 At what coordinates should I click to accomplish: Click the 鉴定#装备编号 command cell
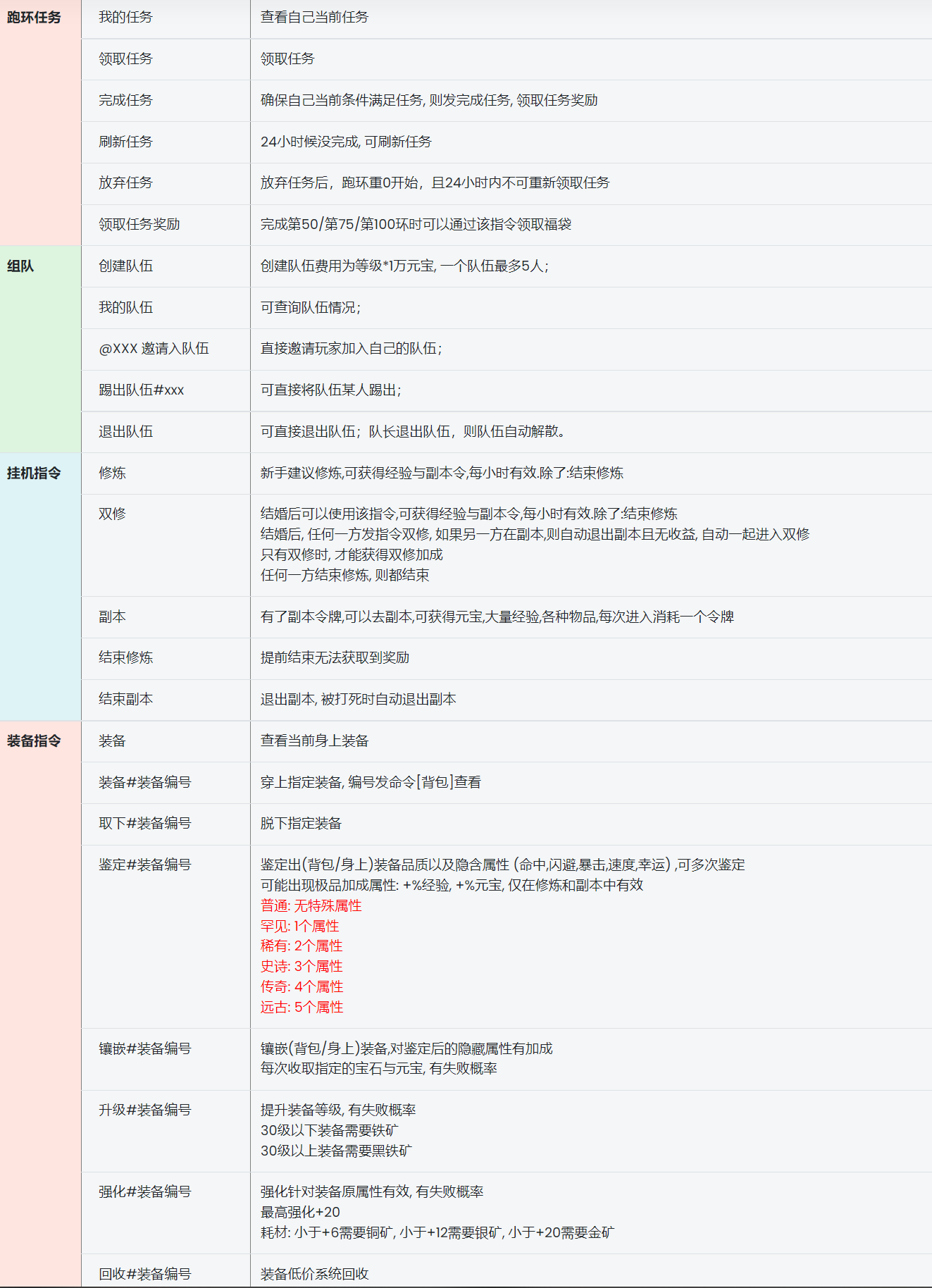point(166,936)
